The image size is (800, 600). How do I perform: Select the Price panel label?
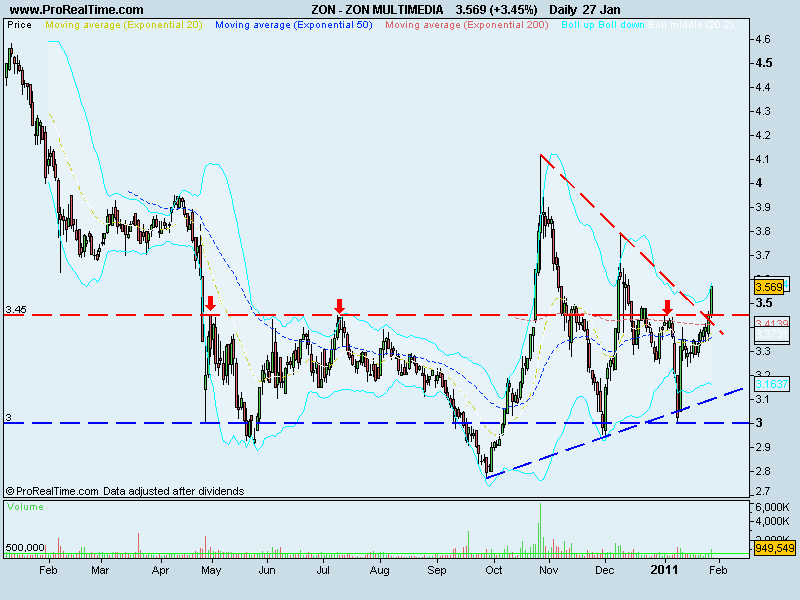point(19,25)
